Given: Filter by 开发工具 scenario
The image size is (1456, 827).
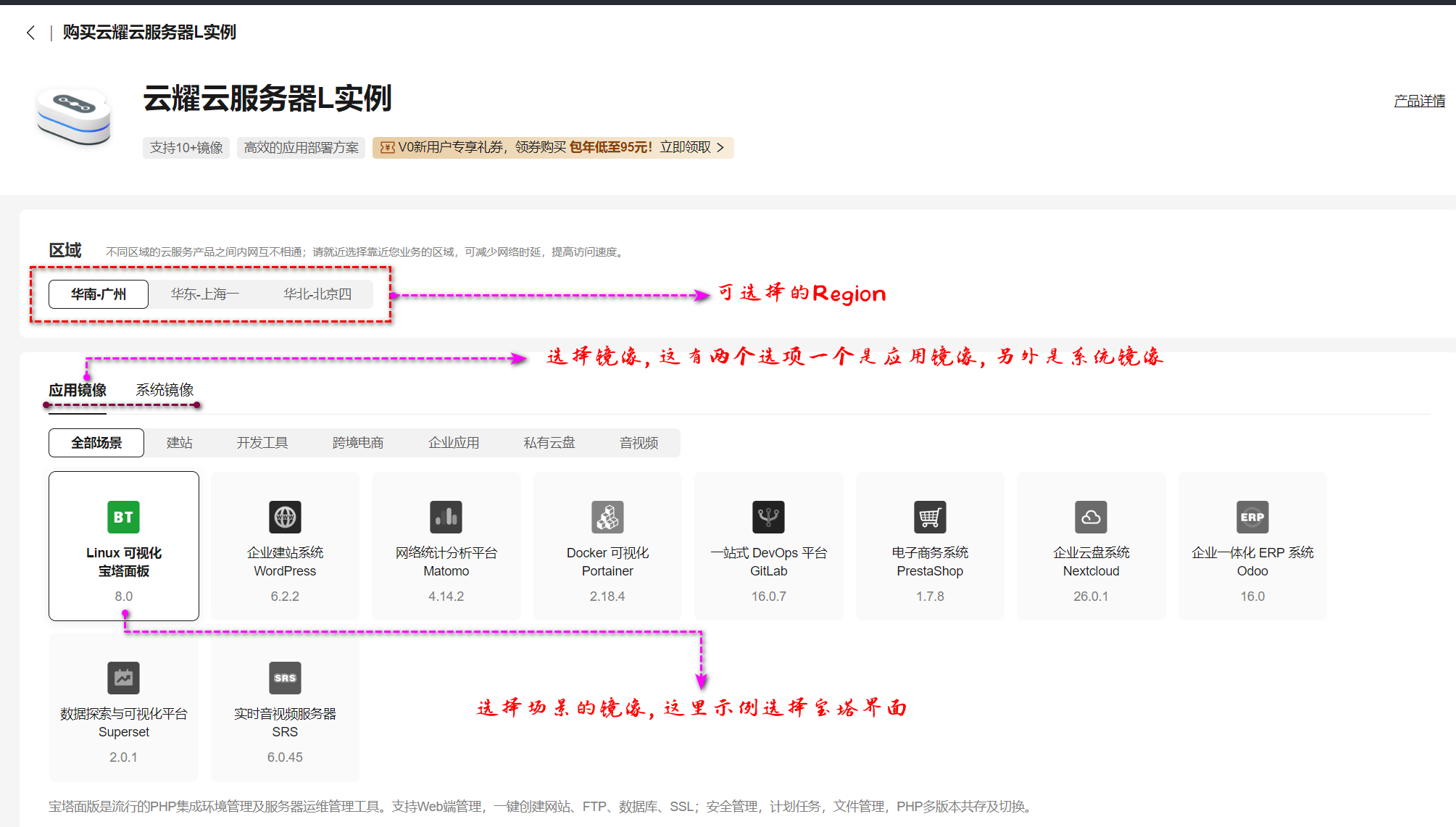Looking at the screenshot, I should [x=262, y=443].
